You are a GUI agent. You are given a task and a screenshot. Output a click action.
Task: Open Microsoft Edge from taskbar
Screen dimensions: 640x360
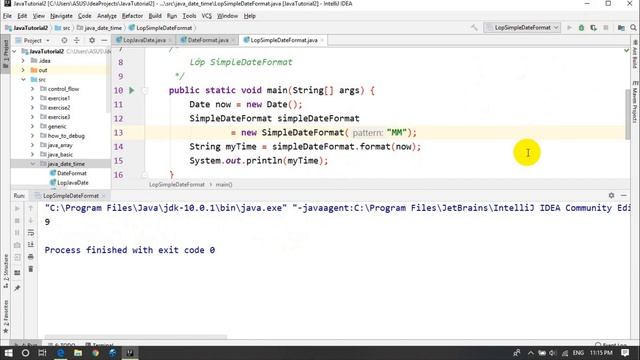coord(60,352)
